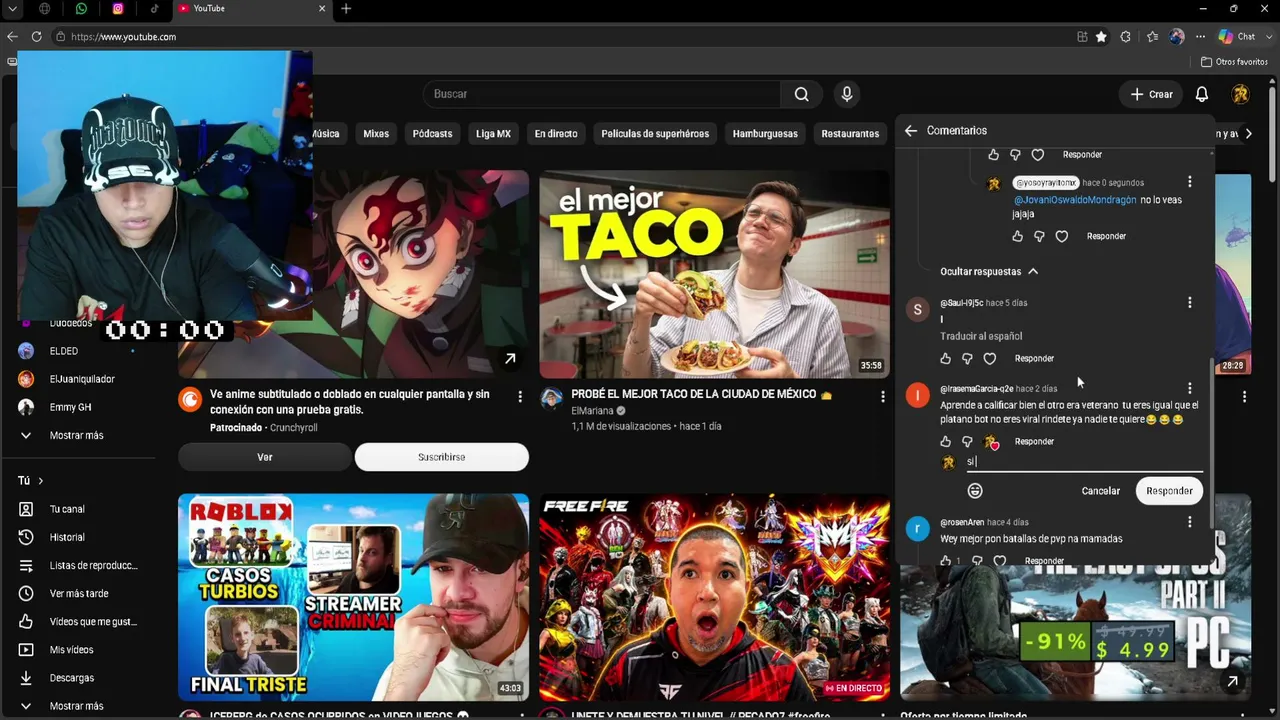Open options for the Crunchyroll ad
This screenshot has width=1280, height=720.
click(520, 397)
